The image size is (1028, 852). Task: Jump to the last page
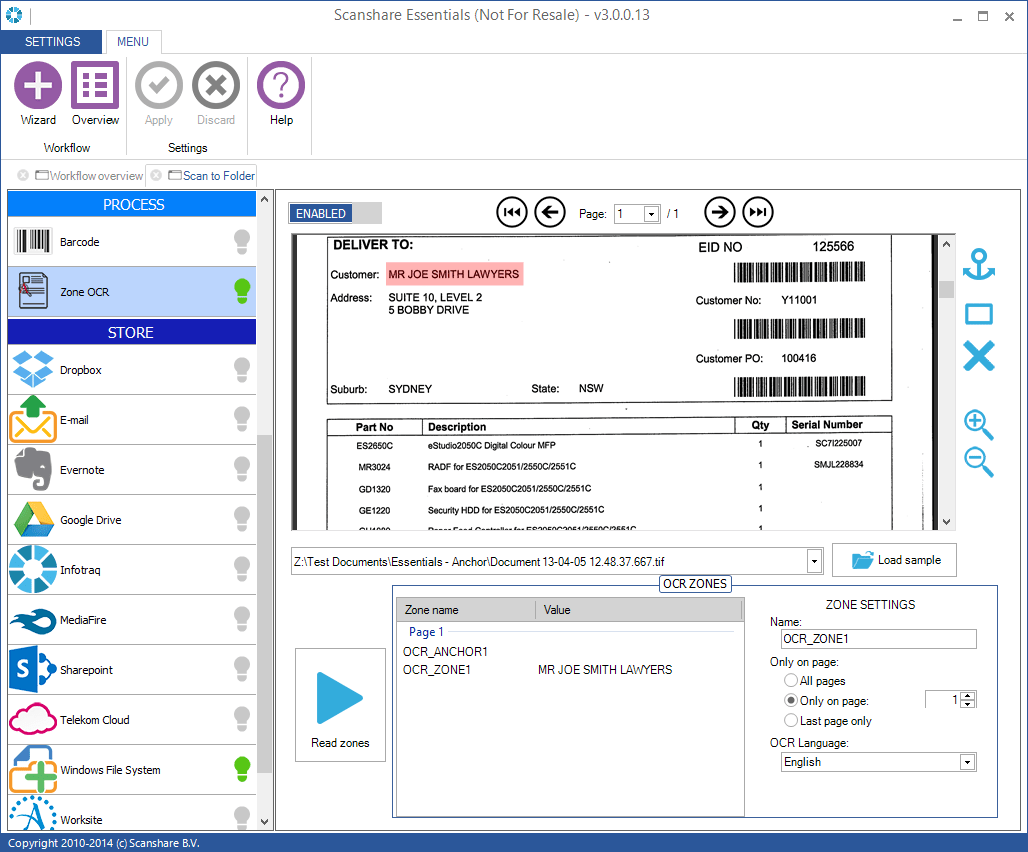pos(758,212)
